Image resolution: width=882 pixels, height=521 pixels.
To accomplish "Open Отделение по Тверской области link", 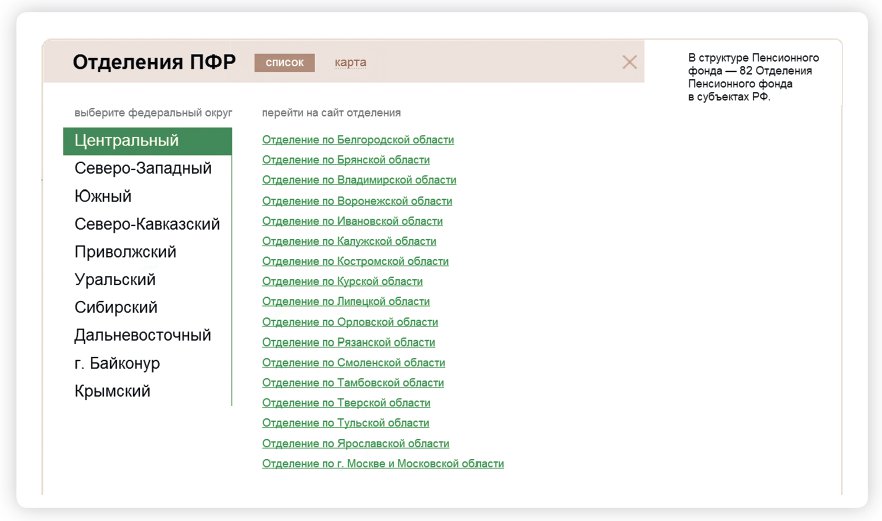I will pos(346,403).
